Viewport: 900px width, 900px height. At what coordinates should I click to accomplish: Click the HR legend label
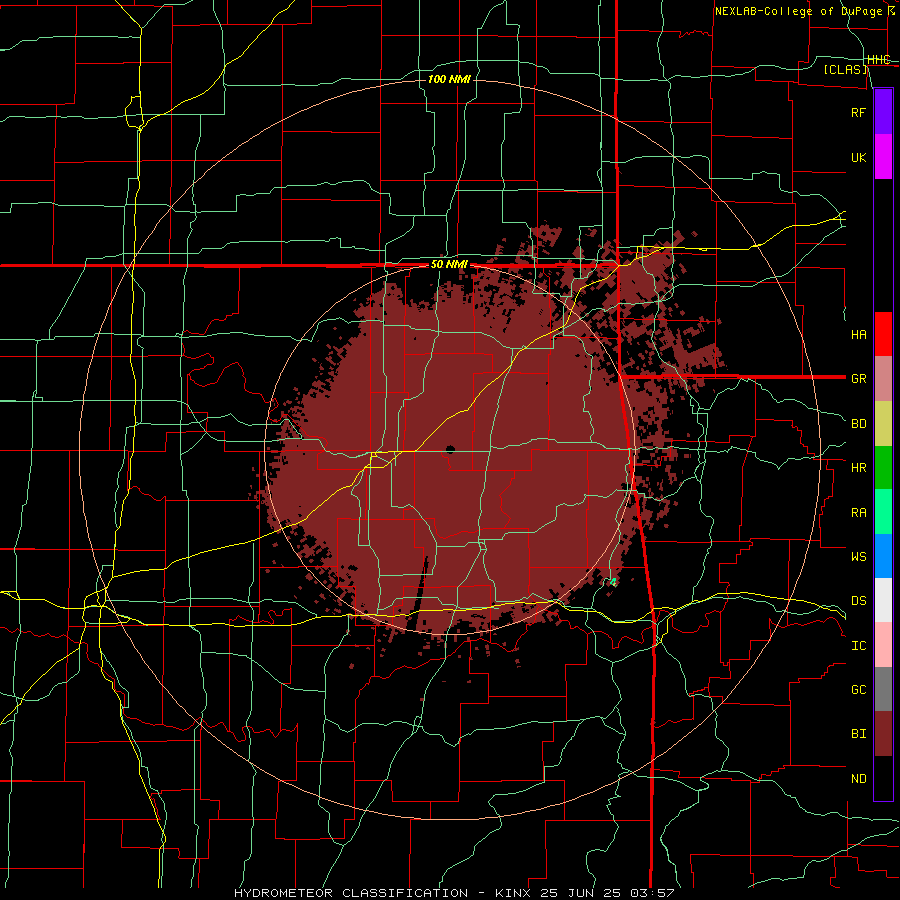click(x=858, y=468)
